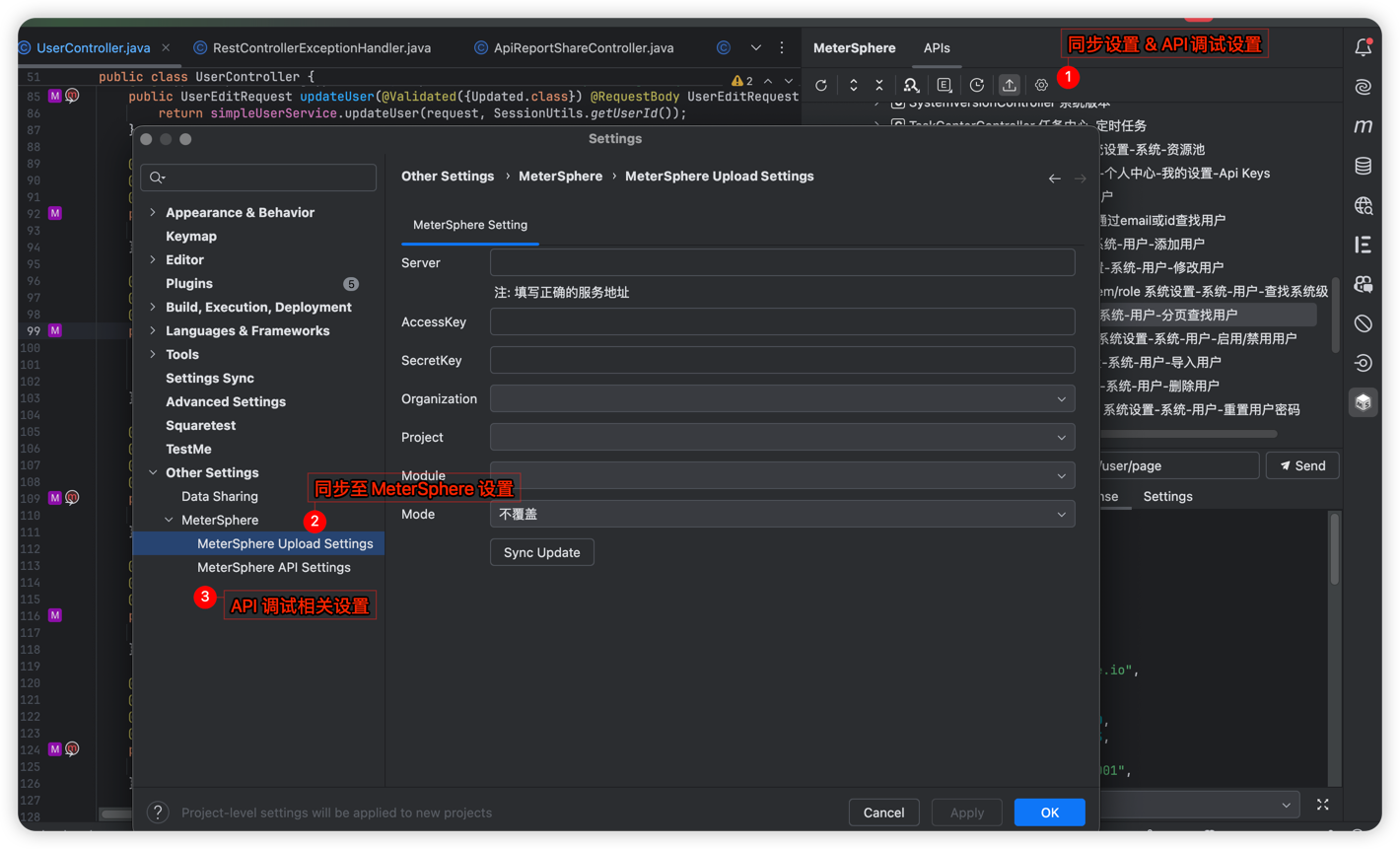Screen dimensions: 1400x849
Task: Click the refresh icon in MeterSphere toolbar
Action: [x=821, y=86]
